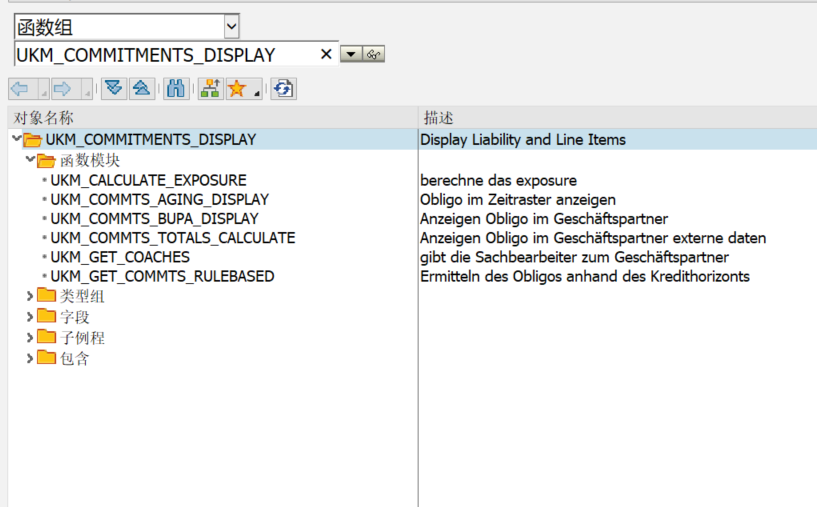Viewport: 817px width, 507px height.
Task: Expand the 类型组 folder
Action: tap(30, 296)
